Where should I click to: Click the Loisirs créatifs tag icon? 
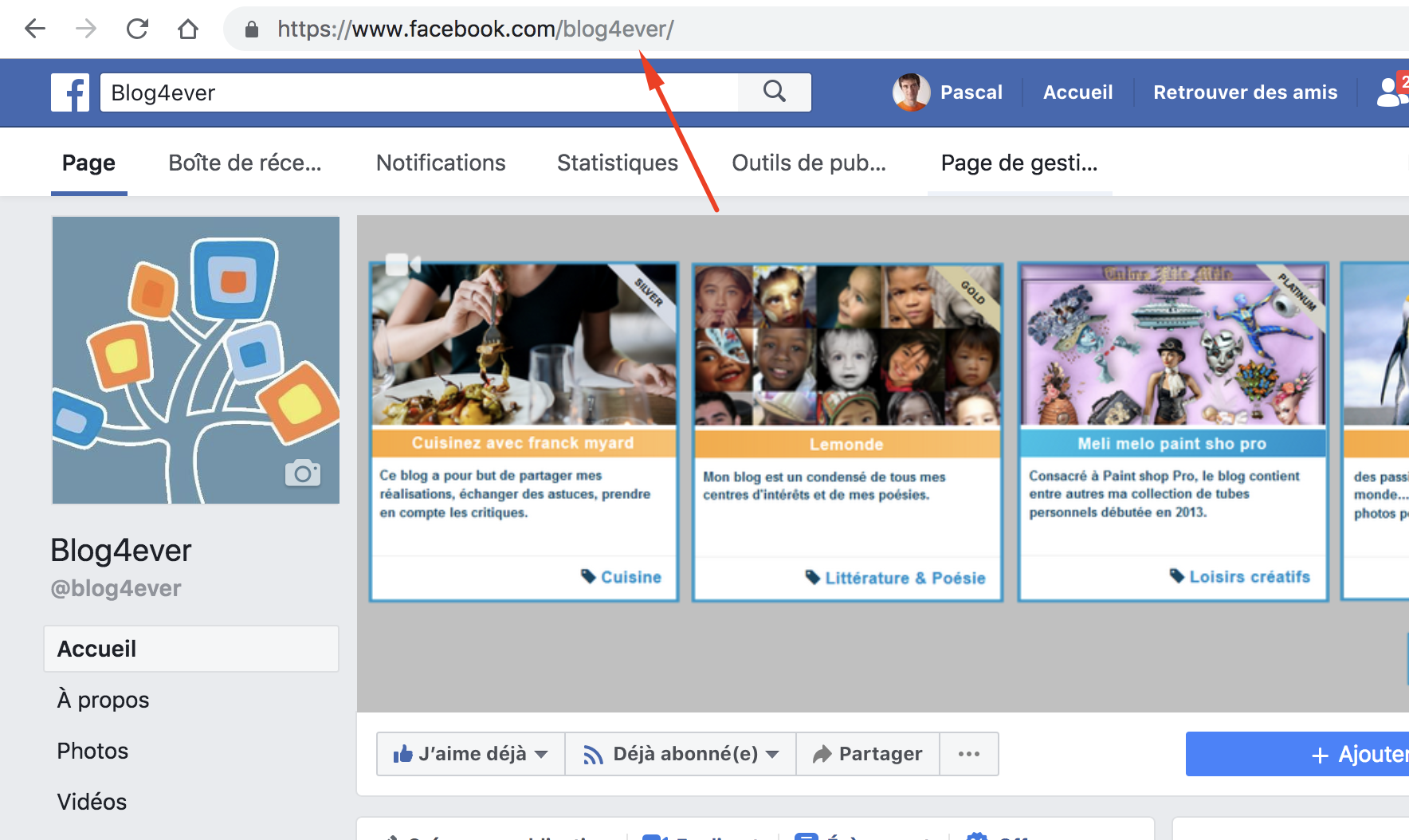point(1177,575)
